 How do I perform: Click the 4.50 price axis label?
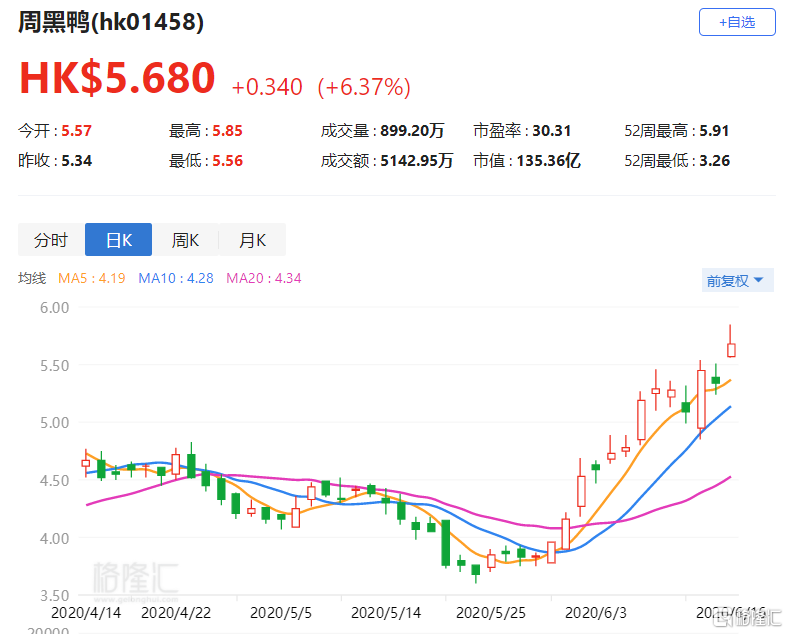54,481
